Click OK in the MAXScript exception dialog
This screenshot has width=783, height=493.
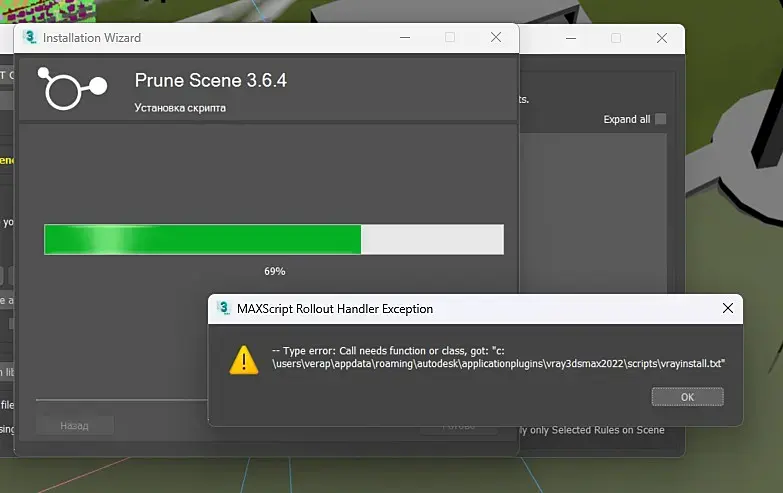click(687, 397)
